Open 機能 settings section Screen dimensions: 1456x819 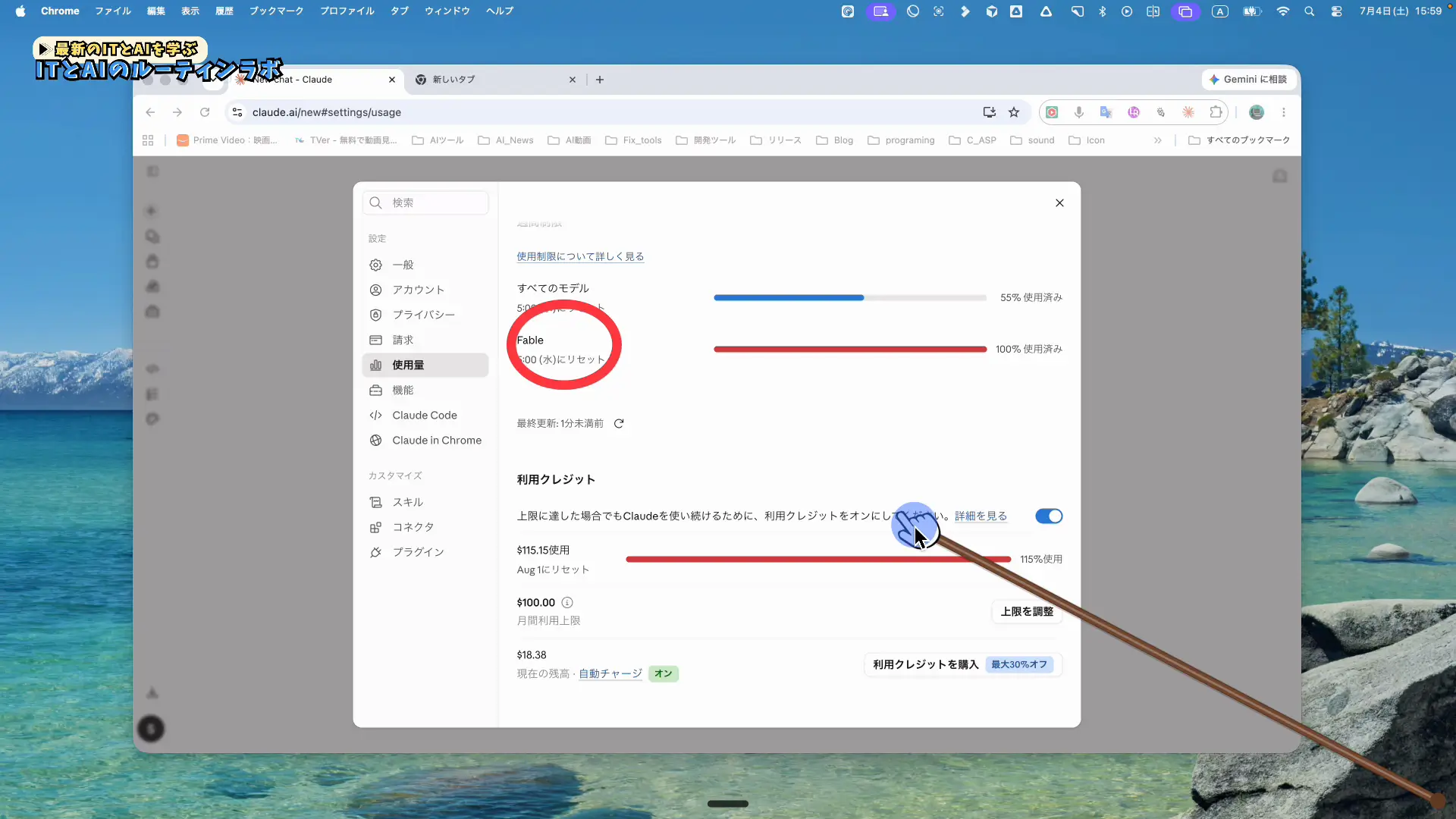click(425, 390)
